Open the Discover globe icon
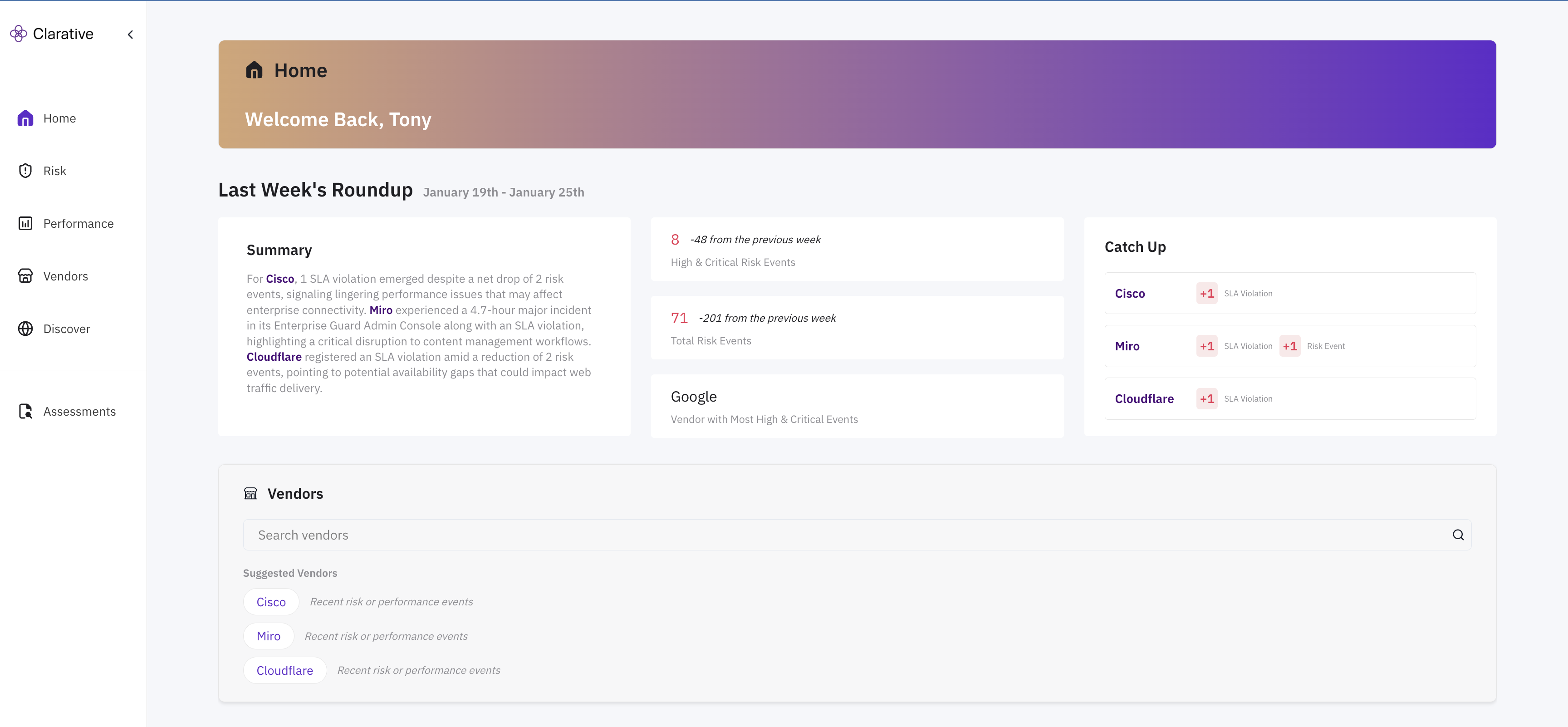This screenshot has width=1568, height=727. click(x=25, y=329)
